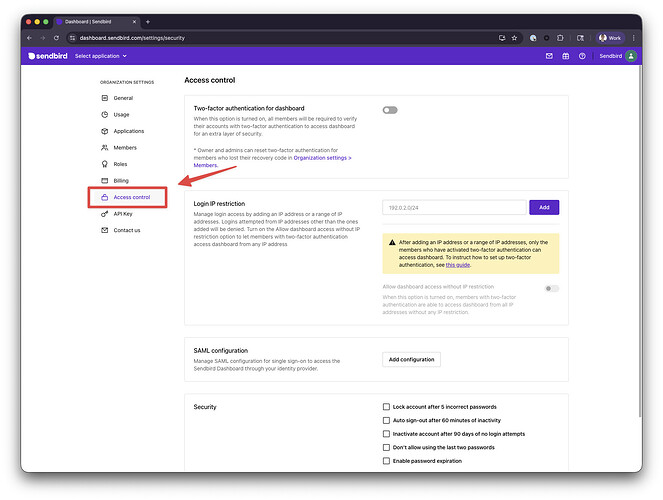This screenshot has width=663, height=500.
Task: Select Access control in the sidebar
Action: point(132,197)
